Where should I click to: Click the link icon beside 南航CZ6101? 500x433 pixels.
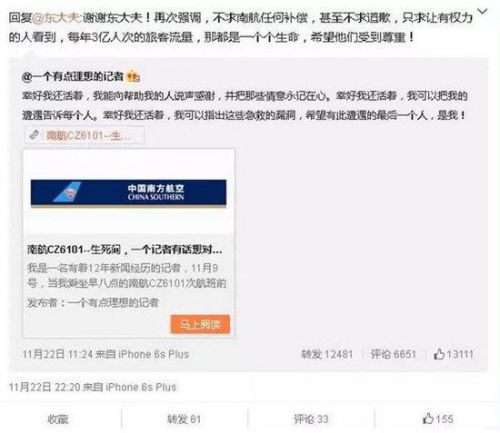point(34,135)
